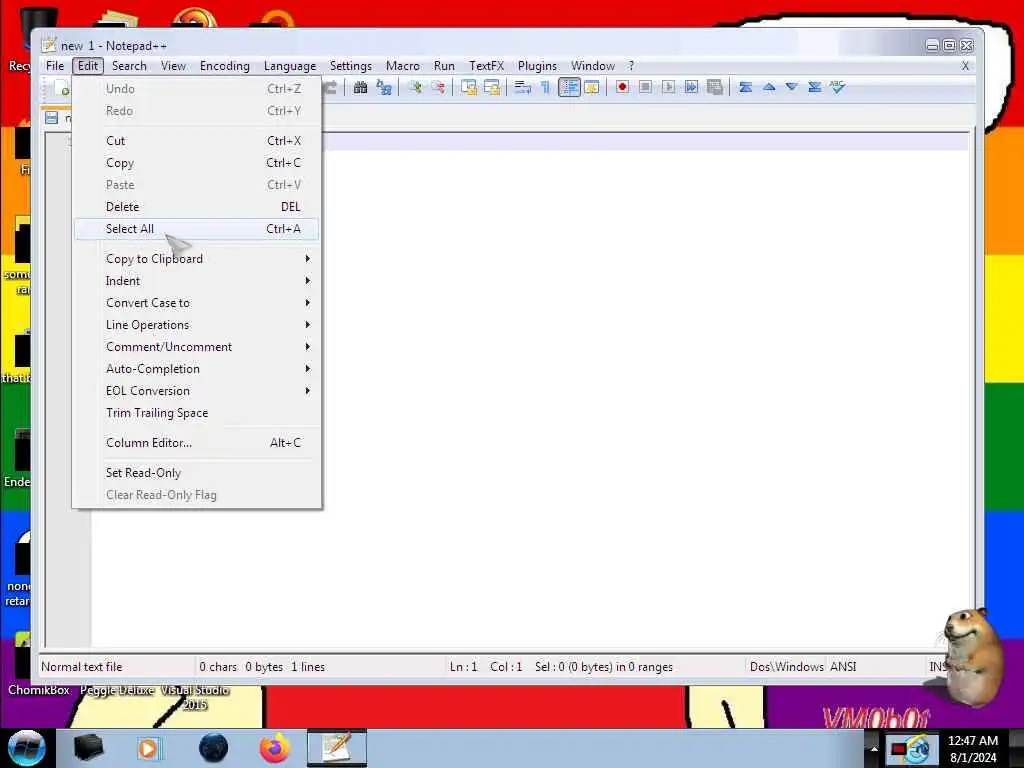Click 'ANSI' encoding in status bar

(843, 667)
